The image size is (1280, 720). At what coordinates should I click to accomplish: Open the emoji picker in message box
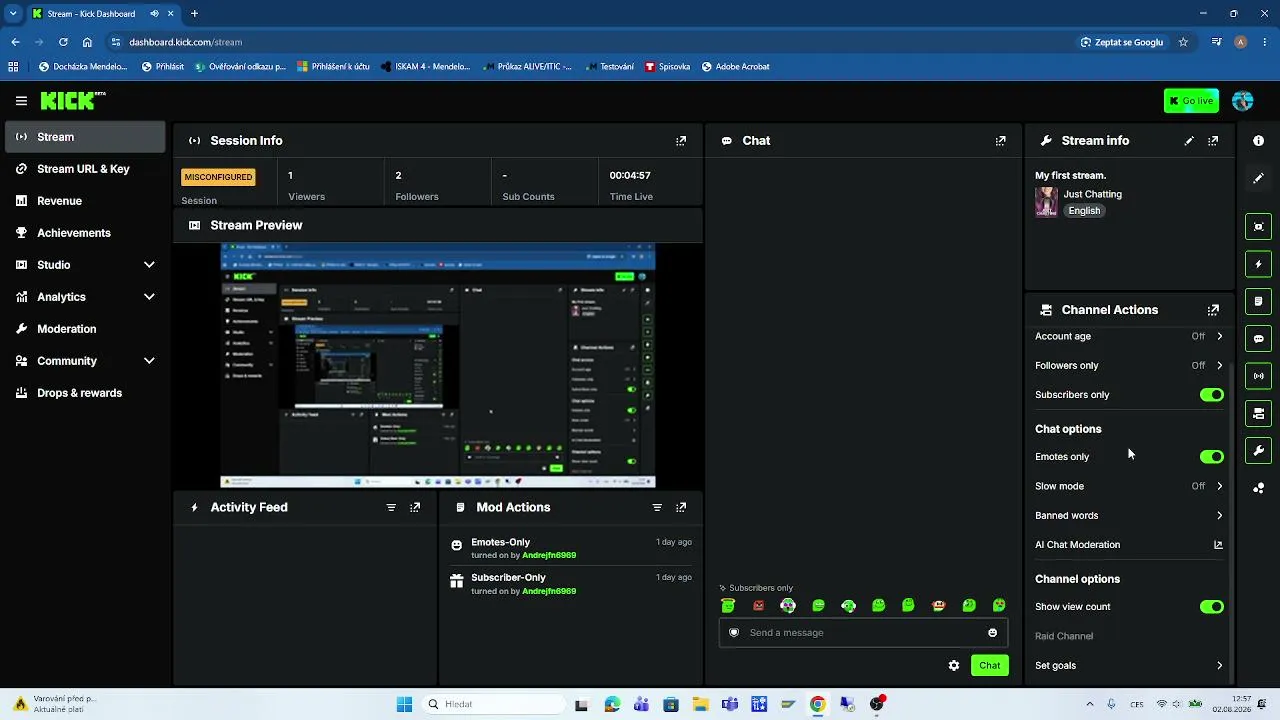click(992, 632)
